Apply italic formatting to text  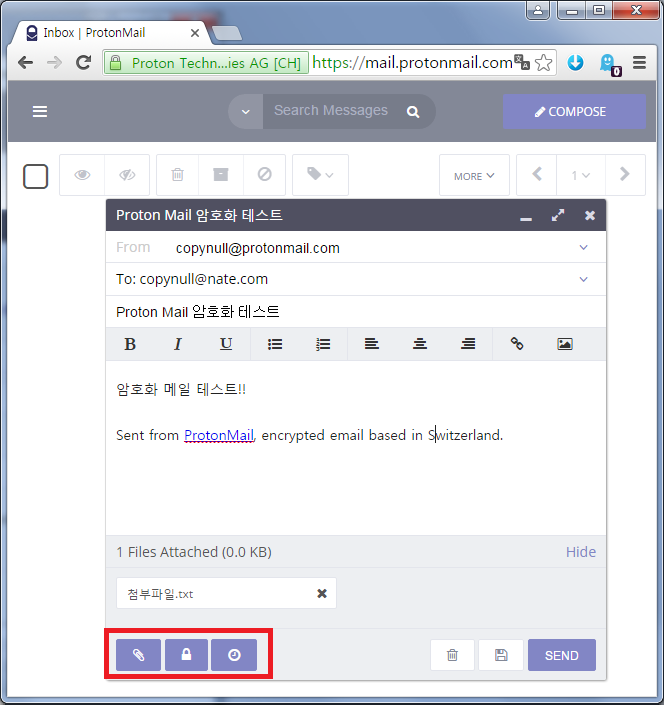pyautogui.click(x=178, y=344)
